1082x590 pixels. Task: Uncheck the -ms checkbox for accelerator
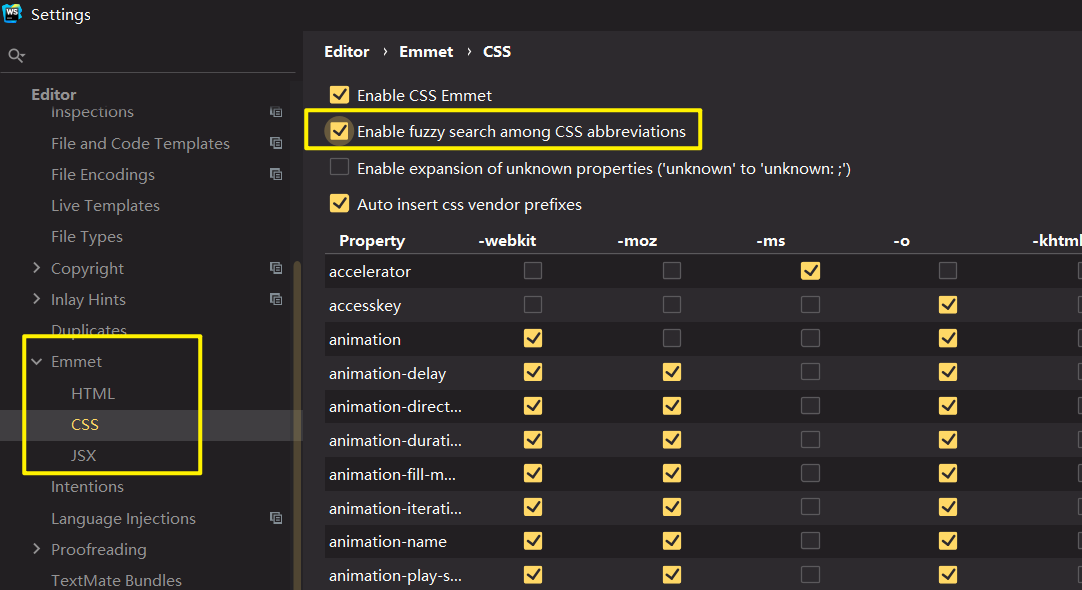pyautogui.click(x=810, y=271)
